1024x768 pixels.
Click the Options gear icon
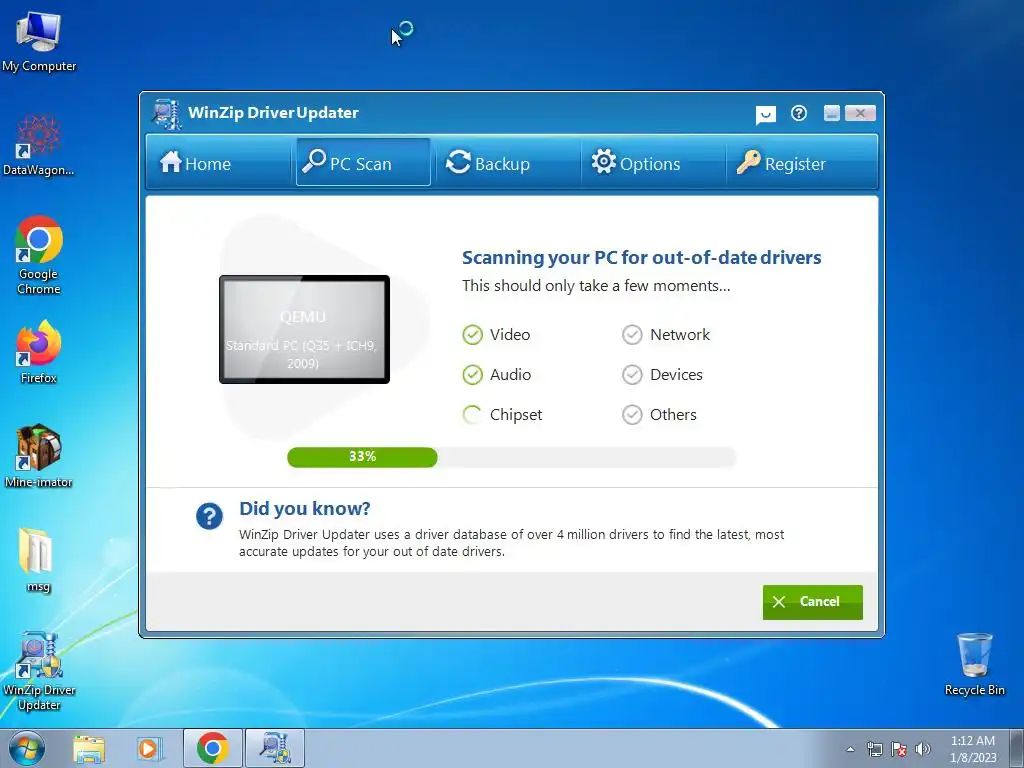point(603,161)
